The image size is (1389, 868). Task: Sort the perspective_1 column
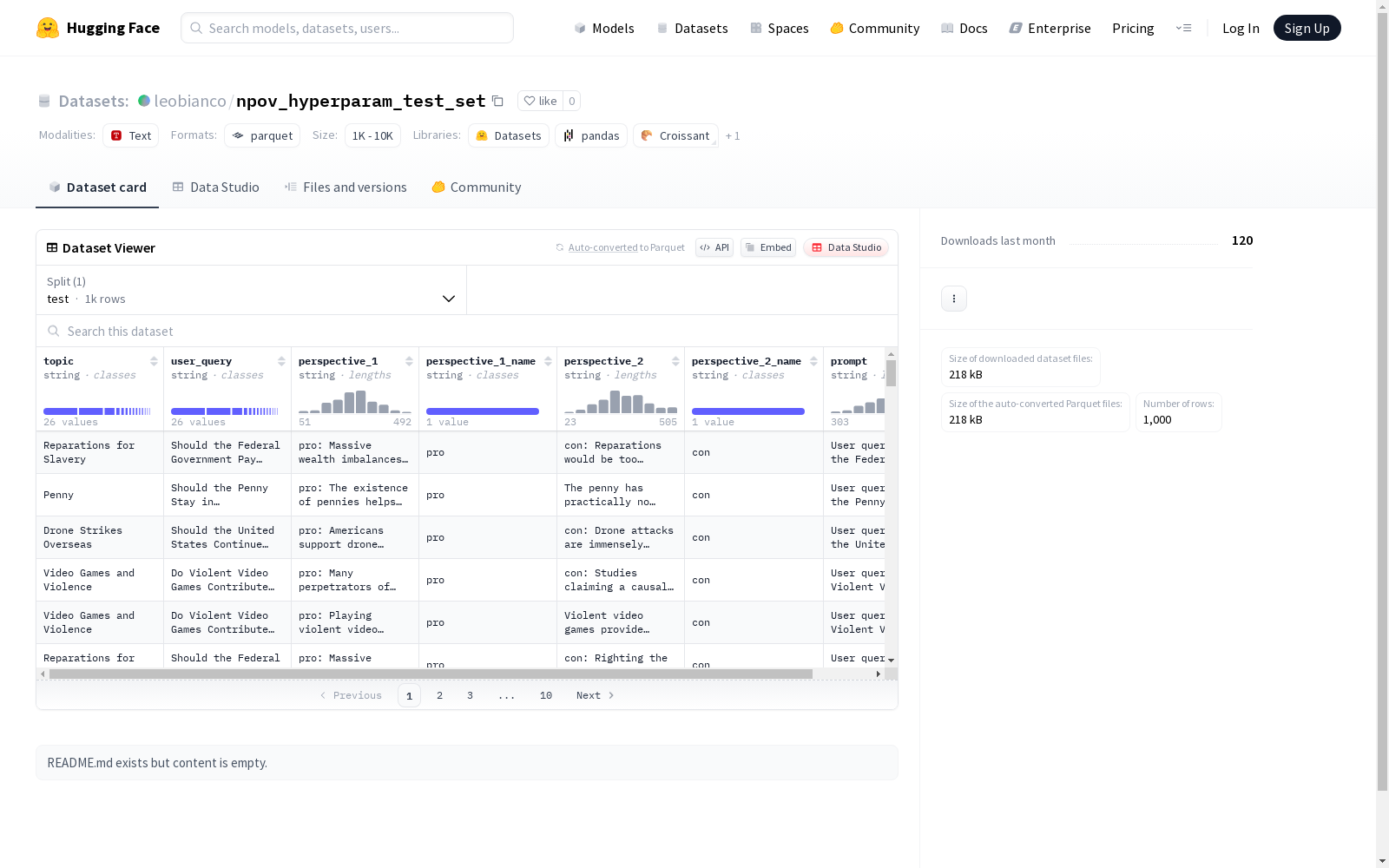click(x=409, y=361)
